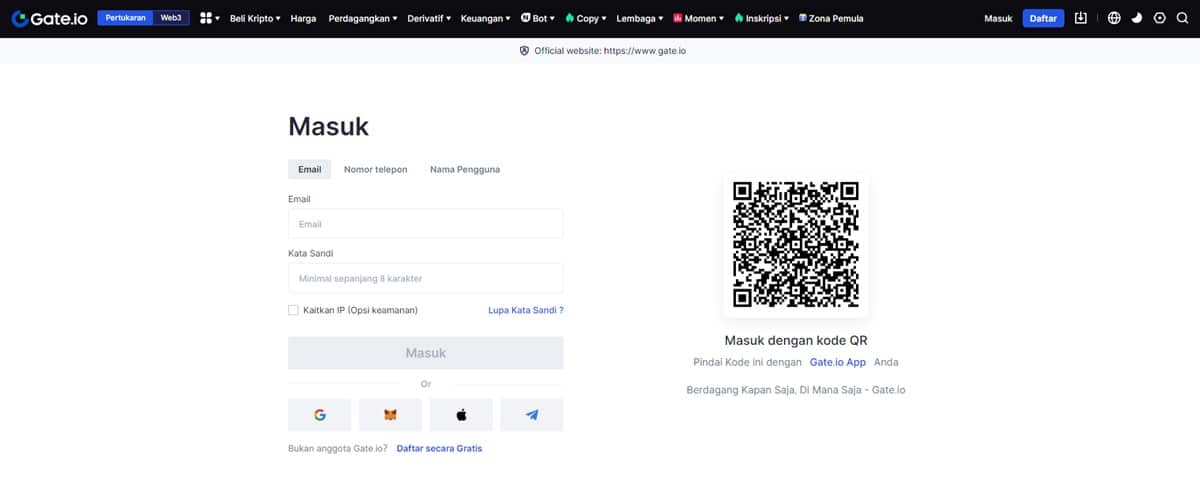Viewport: 1200px width, 481px height.
Task: Open the settings circle icon in header
Action: [x=1159, y=18]
